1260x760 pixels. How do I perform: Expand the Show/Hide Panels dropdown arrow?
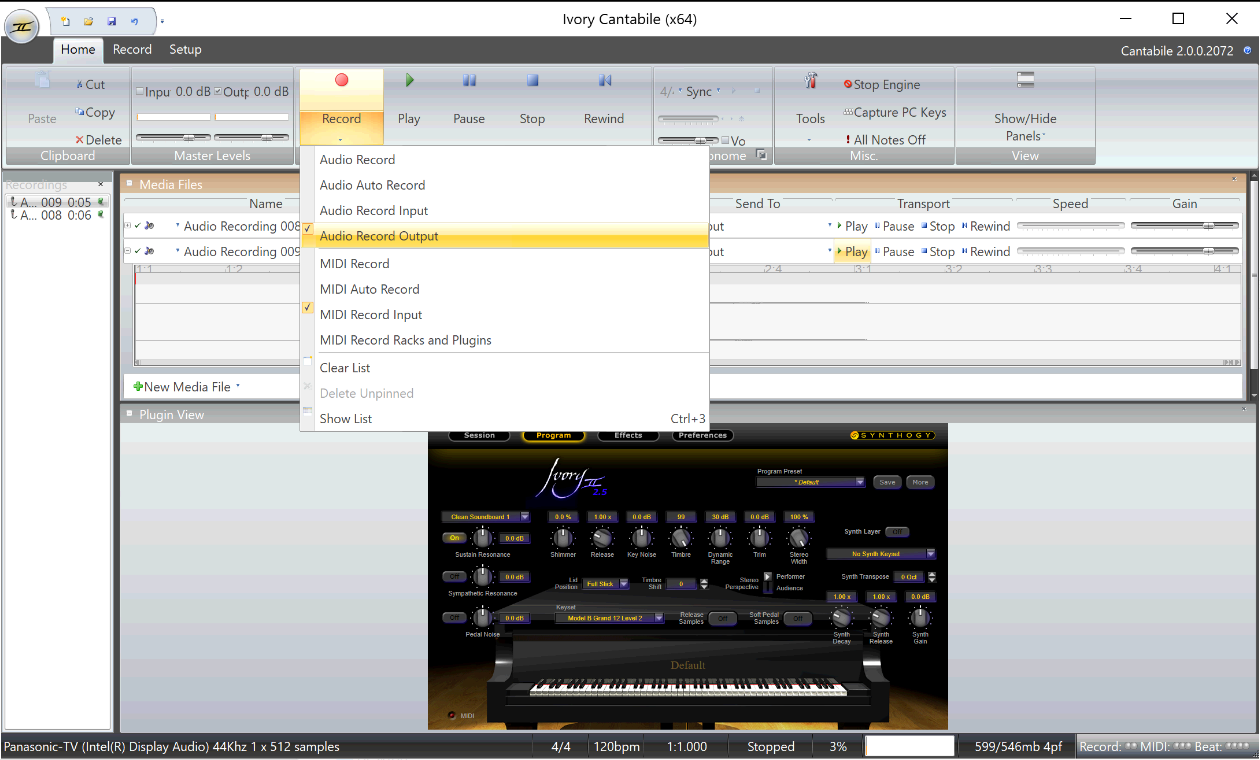1044,136
